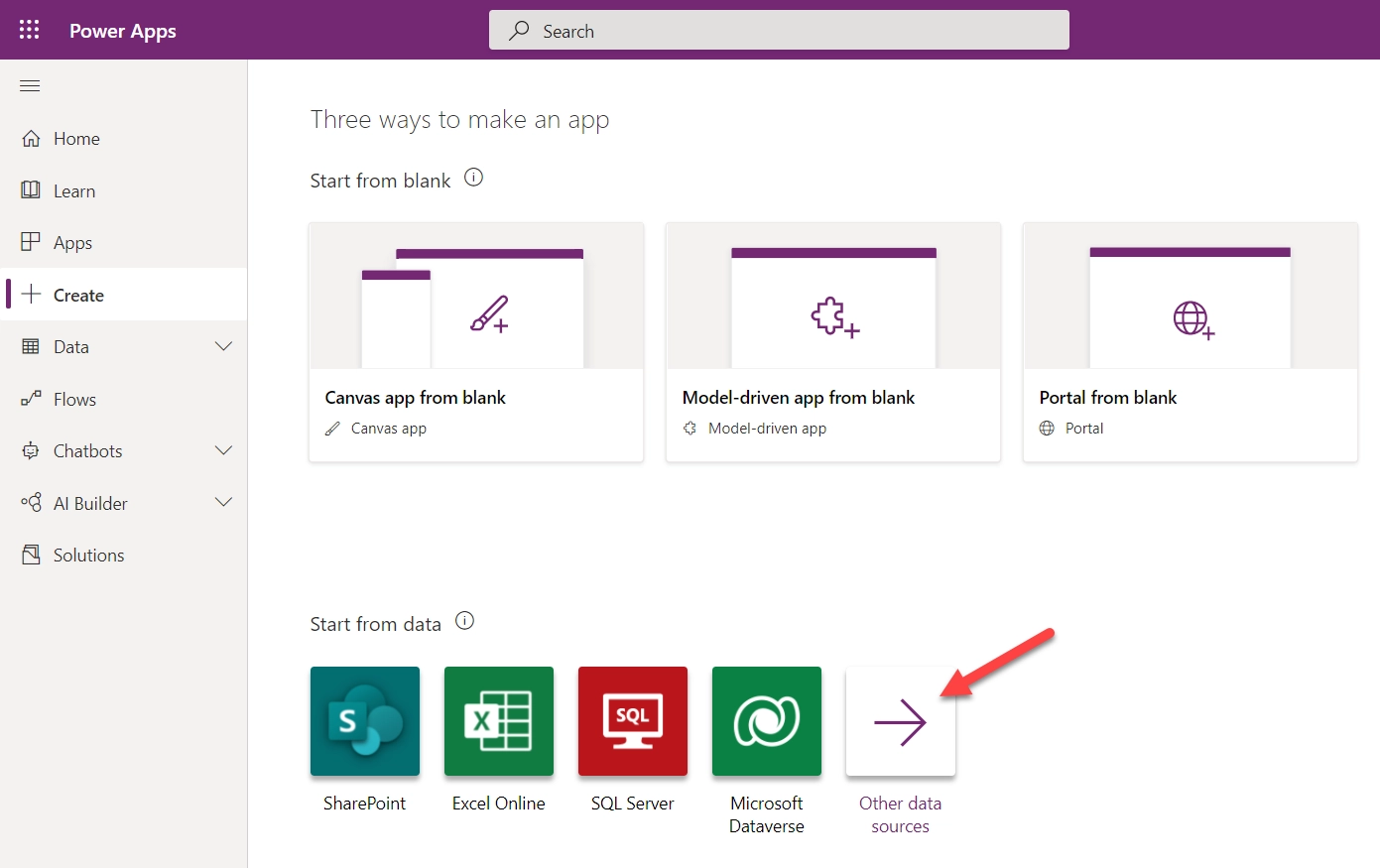
Task: Click the Portal from blank title
Action: 1108,398
